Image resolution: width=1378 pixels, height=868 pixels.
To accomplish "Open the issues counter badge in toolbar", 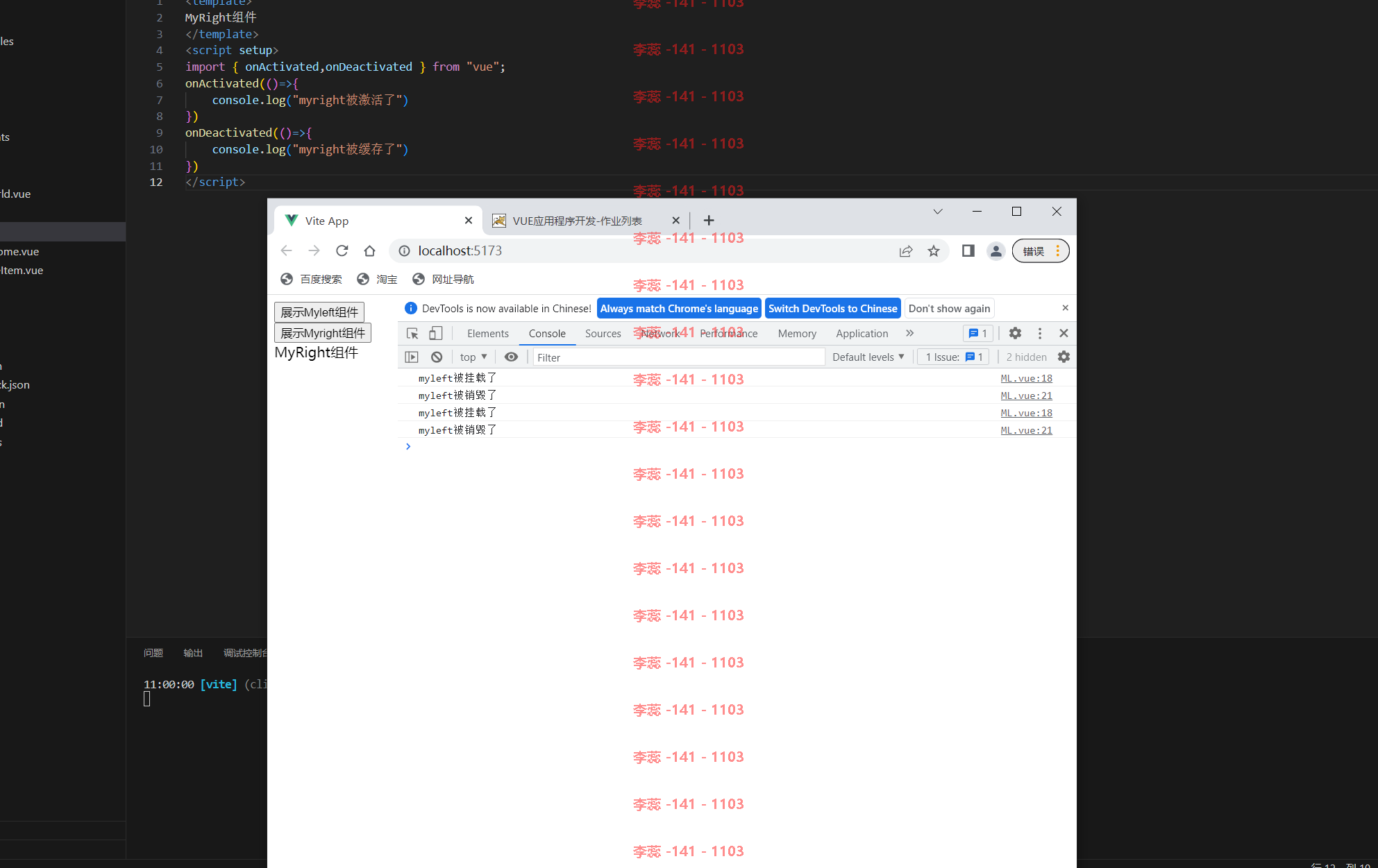I will click(x=978, y=334).
